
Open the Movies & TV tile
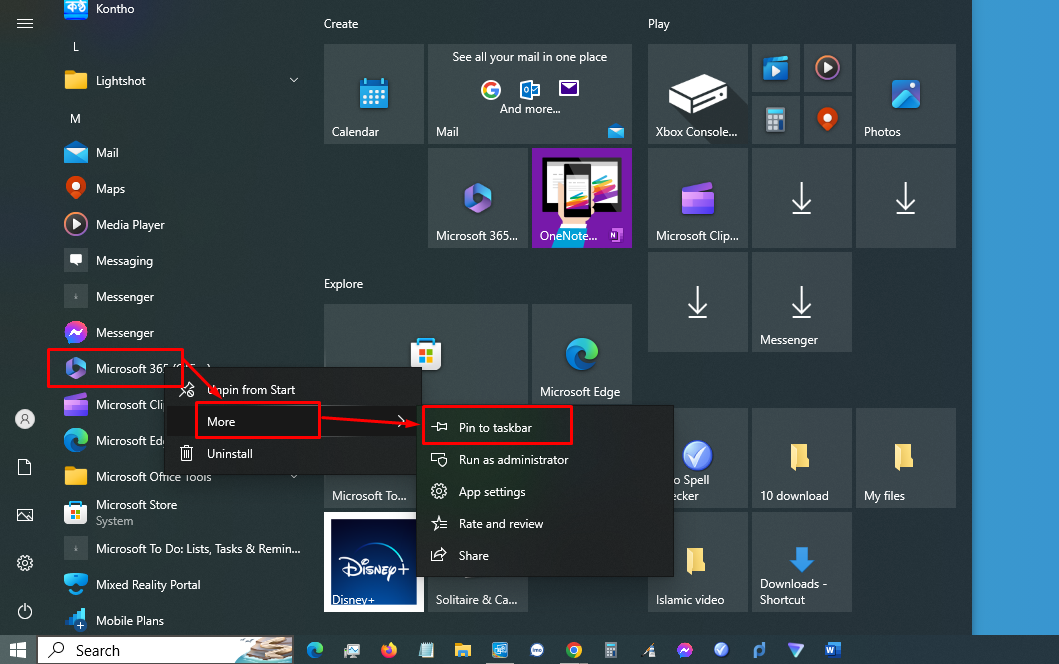click(776, 67)
